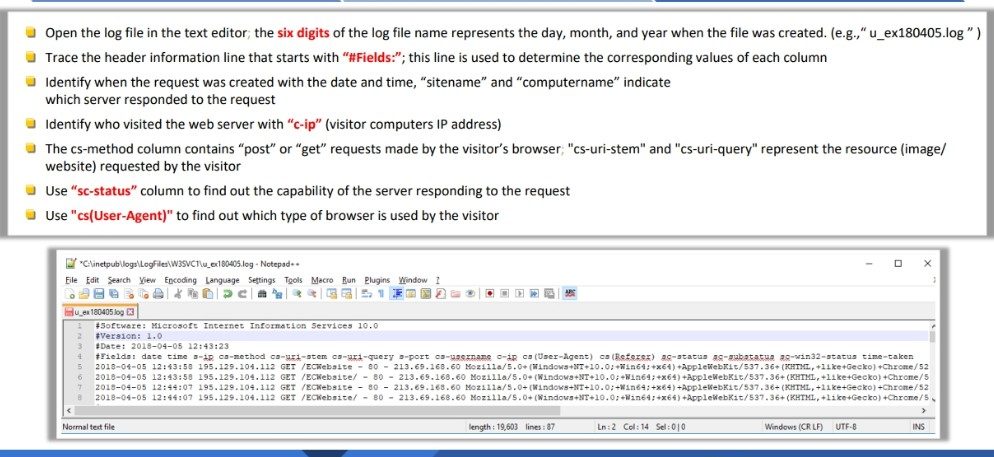The width and height of the screenshot is (994, 457).
Task: Open the Plugins menu
Action: [377, 280]
